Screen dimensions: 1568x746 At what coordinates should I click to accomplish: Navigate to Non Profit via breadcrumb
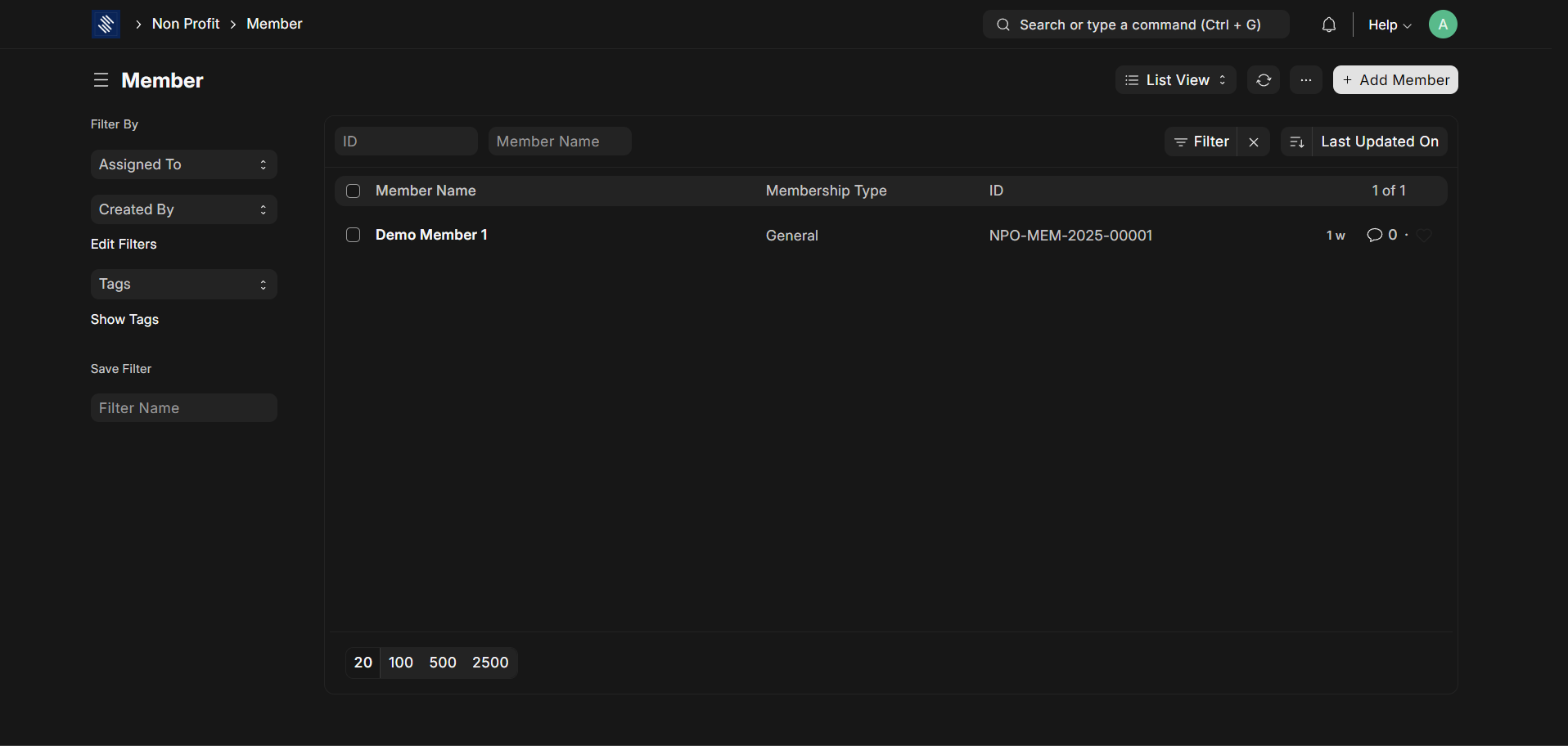(186, 24)
